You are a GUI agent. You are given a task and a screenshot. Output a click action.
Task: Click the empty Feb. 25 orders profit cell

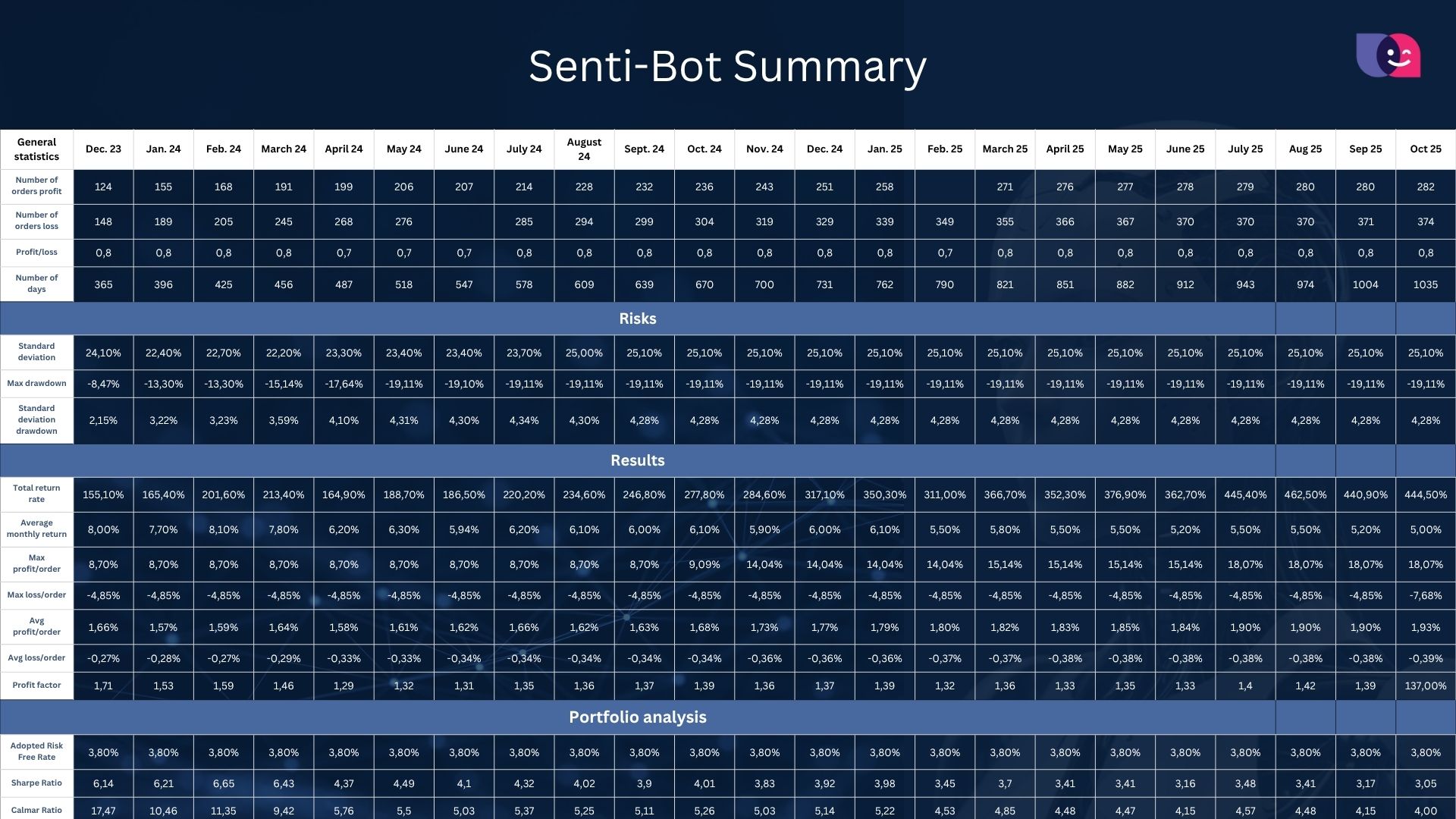click(x=945, y=187)
